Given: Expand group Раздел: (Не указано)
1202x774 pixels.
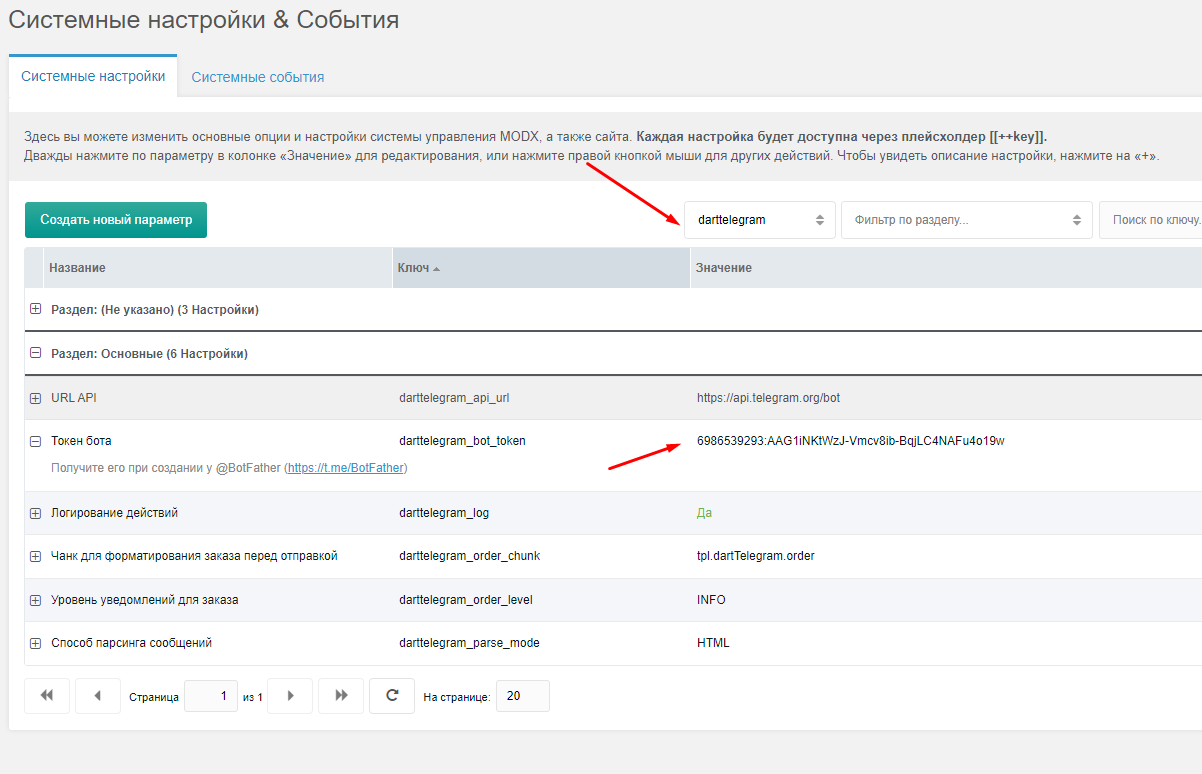Looking at the screenshot, I should pyautogui.click(x=35, y=310).
